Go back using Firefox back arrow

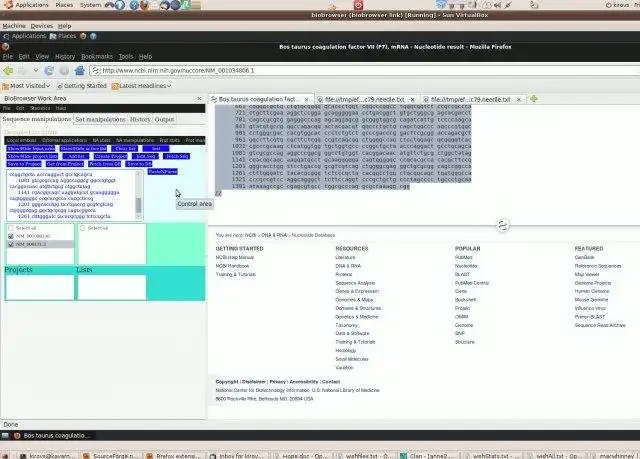[8, 71]
